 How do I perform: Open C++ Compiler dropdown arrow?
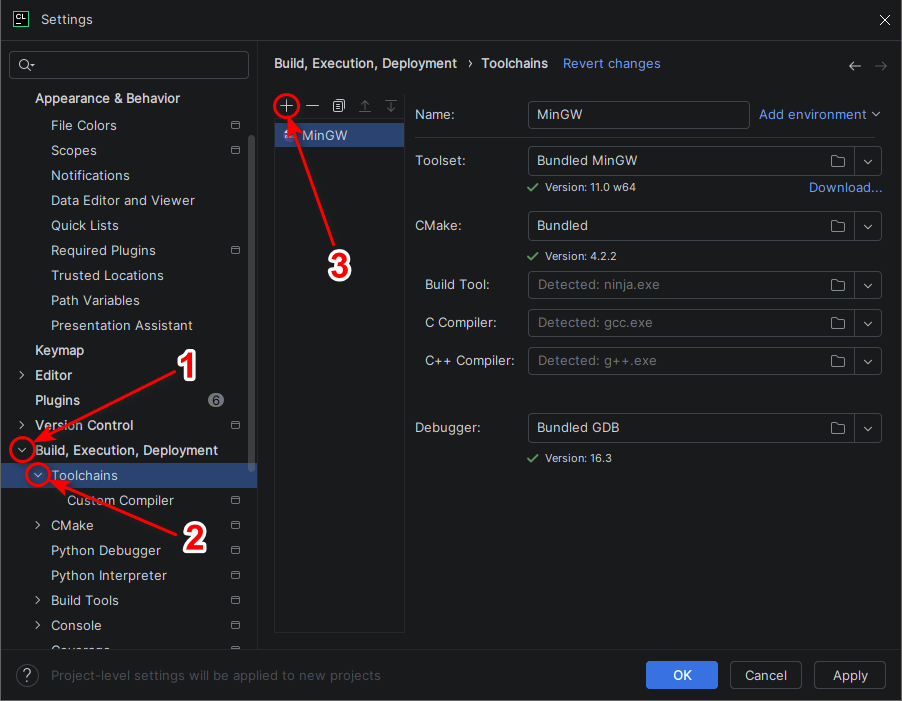point(868,361)
